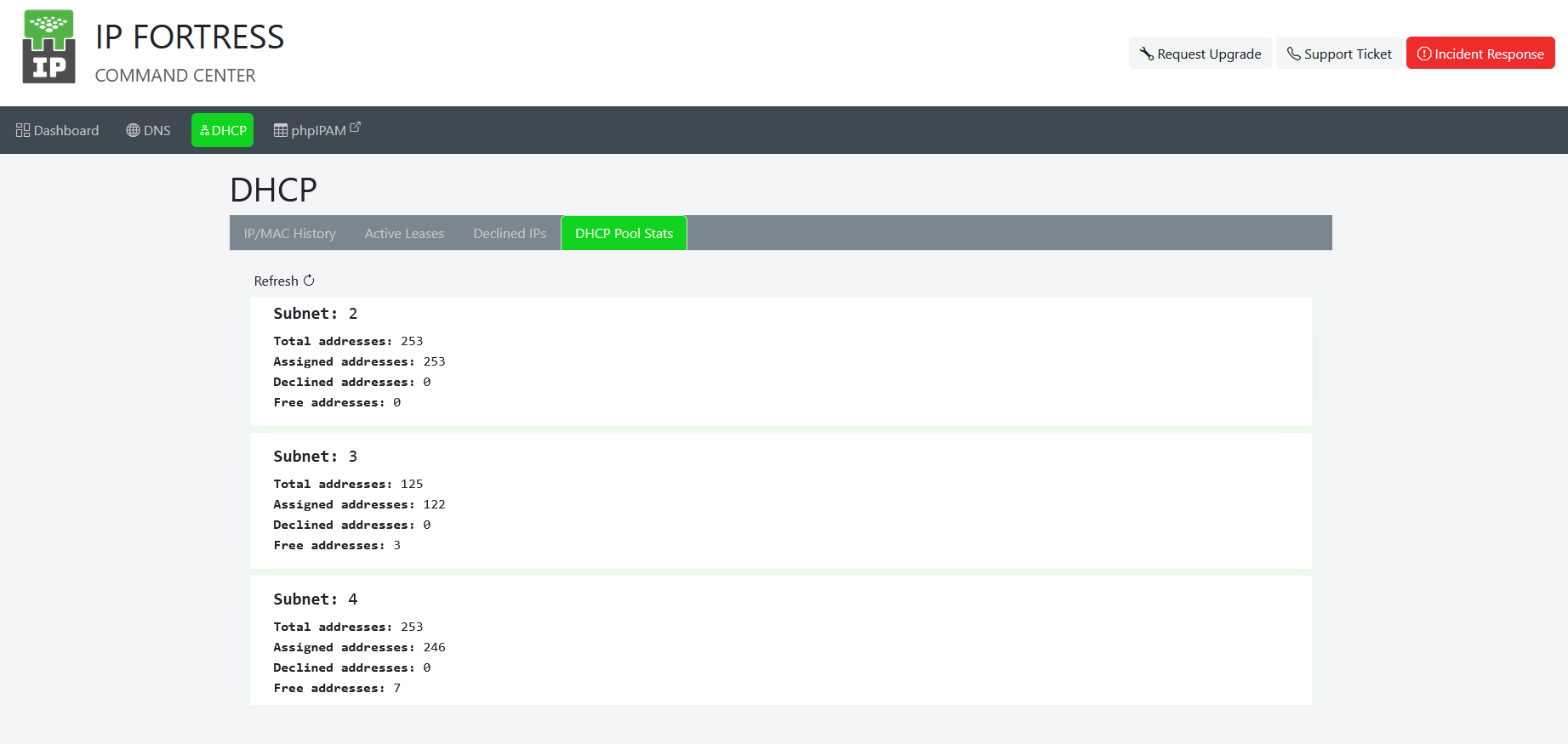Click 'Declined addresses: 0' under Subnet 3
Screen dimensions: 1568x744
[352, 525]
